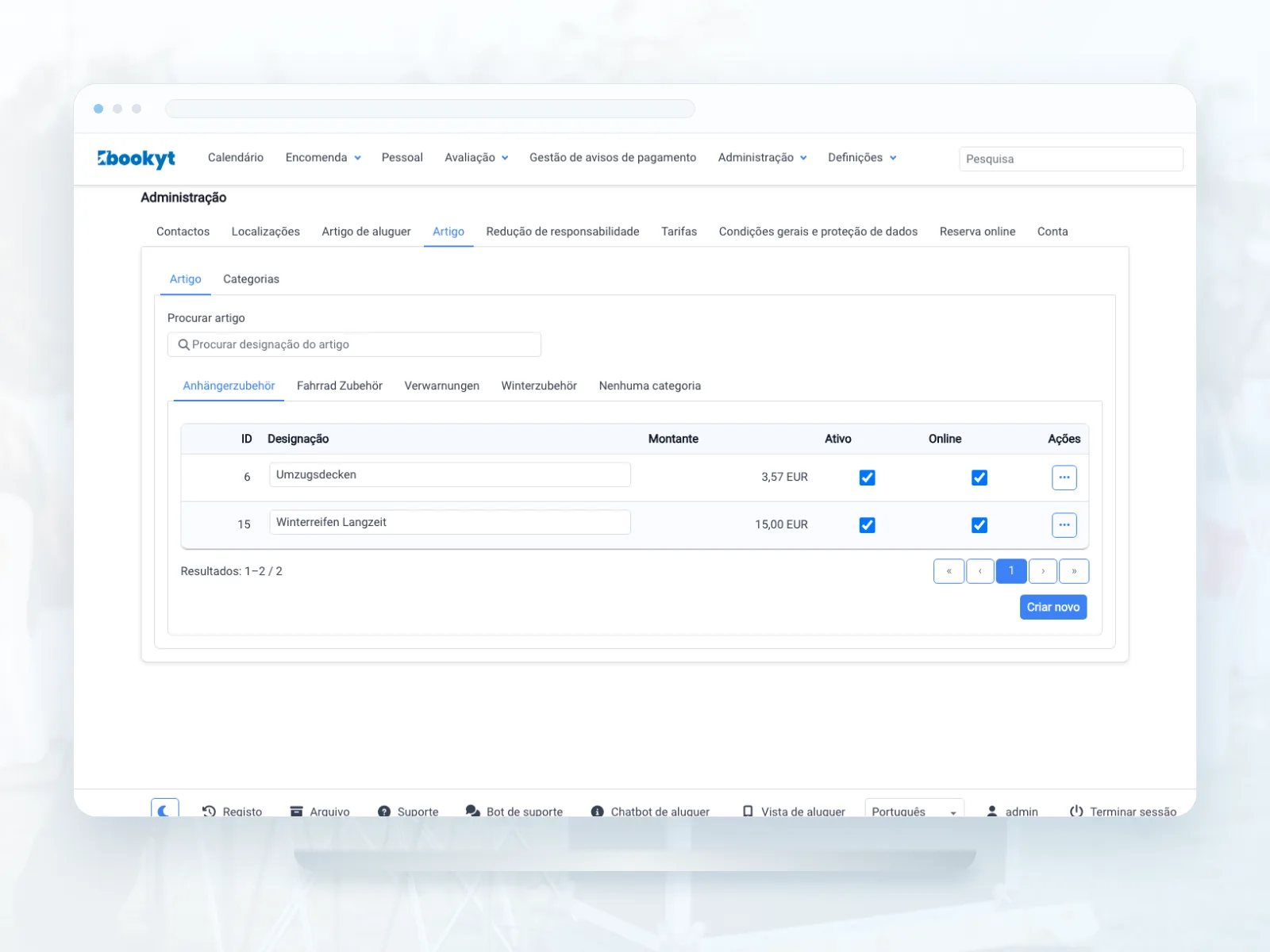Open the Arquivo archive icon

coord(297,811)
